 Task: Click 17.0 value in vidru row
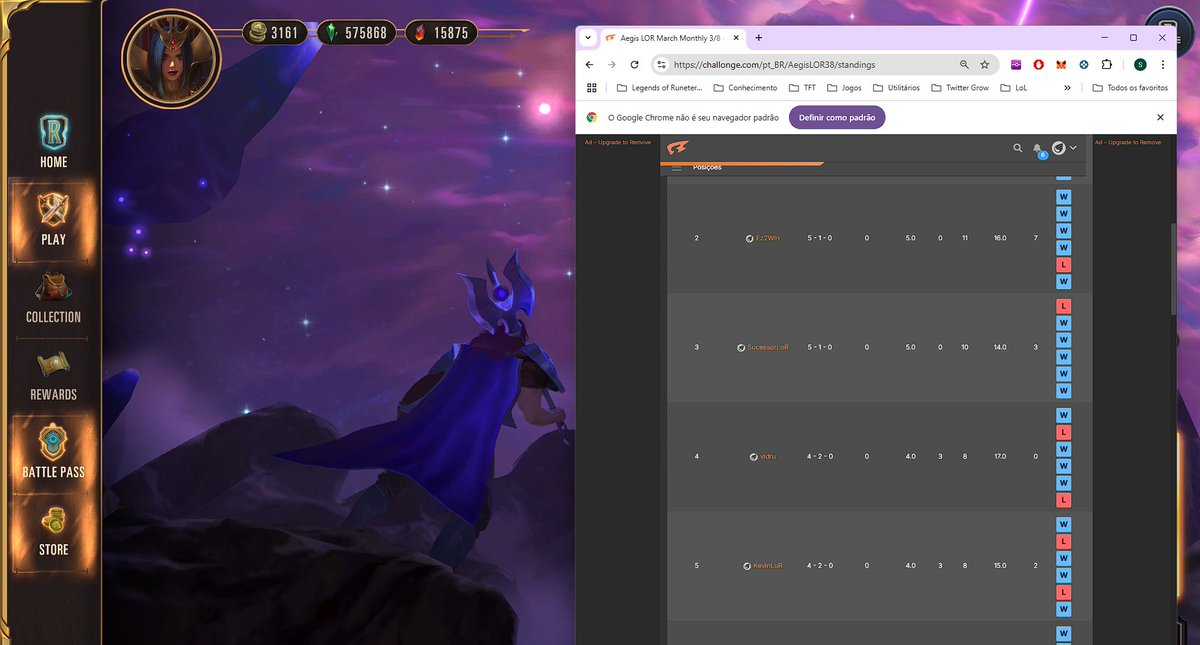pyautogui.click(x=1000, y=456)
